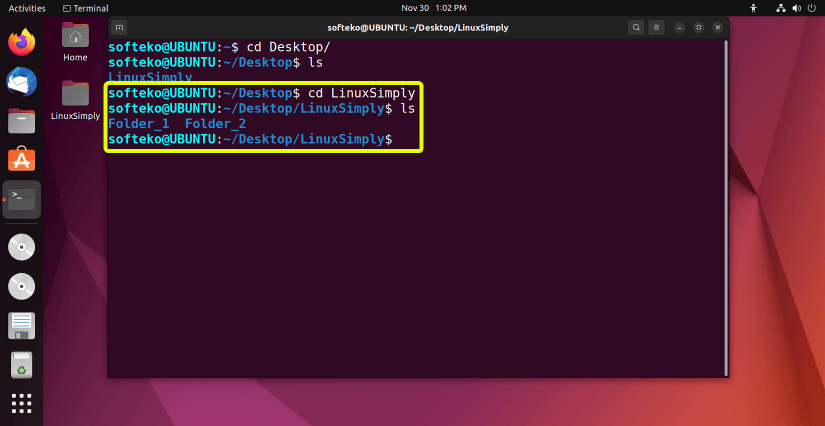Launch Thunderbird Mail from the dock

[x=22, y=82]
